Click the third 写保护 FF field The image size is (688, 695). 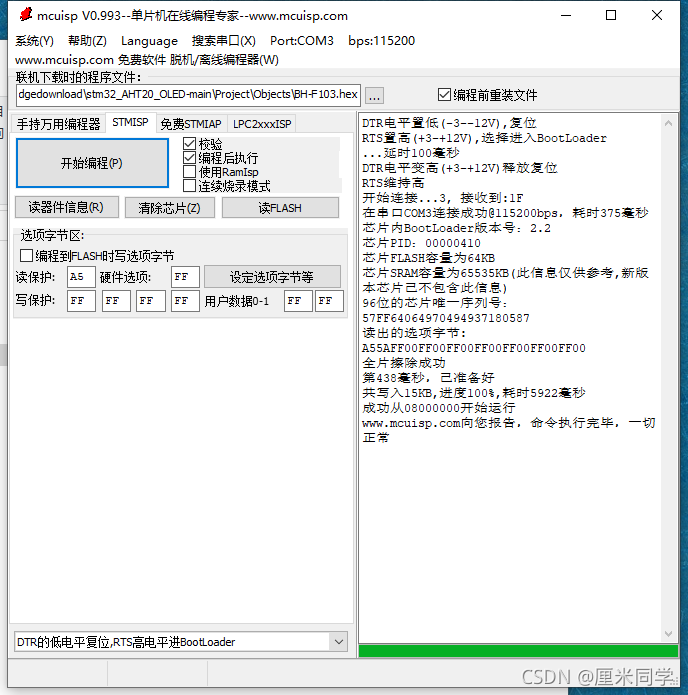151,301
